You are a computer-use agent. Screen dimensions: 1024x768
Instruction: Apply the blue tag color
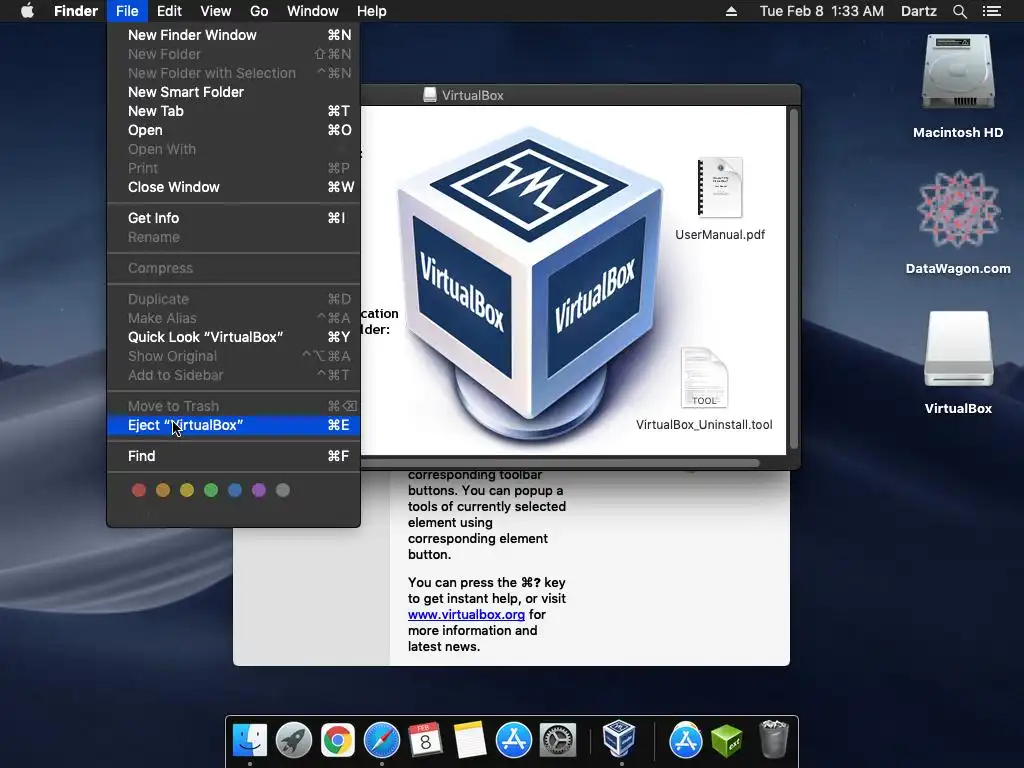[235, 490]
